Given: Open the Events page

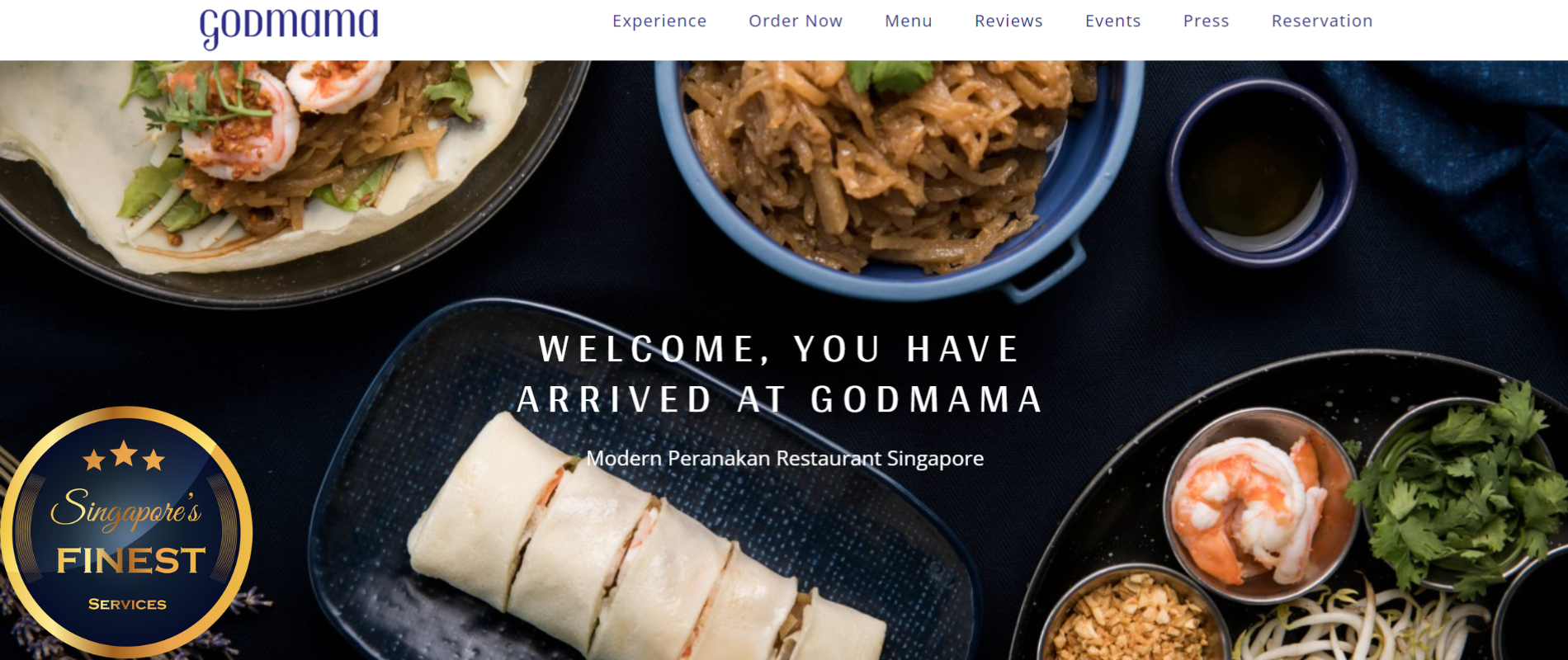Looking at the screenshot, I should pos(1112,21).
